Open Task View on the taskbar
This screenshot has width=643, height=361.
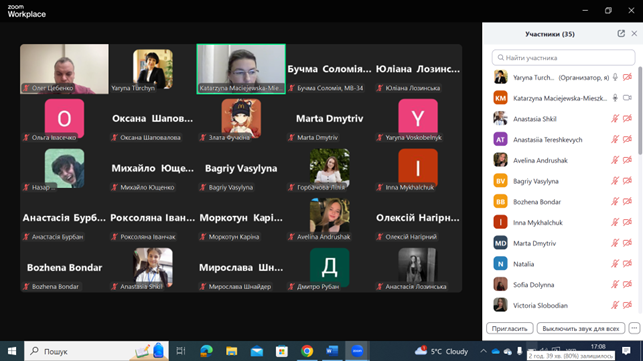[x=180, y=351]
